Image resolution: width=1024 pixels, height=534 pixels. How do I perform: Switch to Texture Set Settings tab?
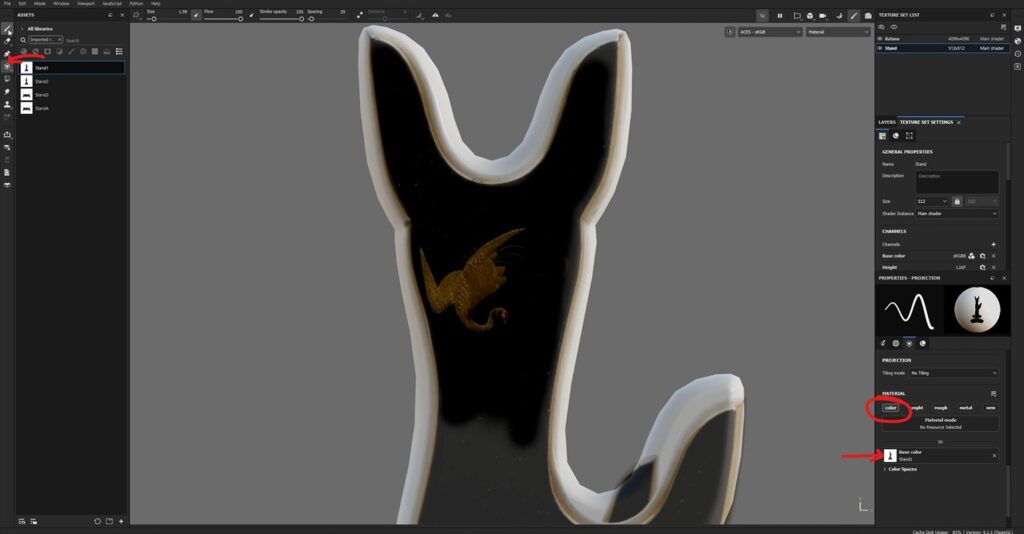pyautogui.click(x=926, y=122)
